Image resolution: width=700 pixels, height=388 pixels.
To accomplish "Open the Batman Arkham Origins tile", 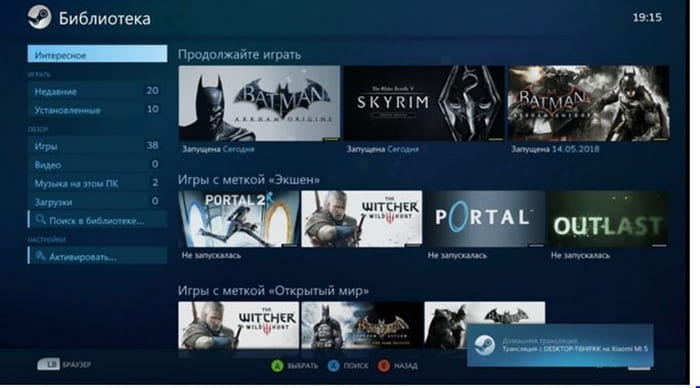I will tap(259, 104).
